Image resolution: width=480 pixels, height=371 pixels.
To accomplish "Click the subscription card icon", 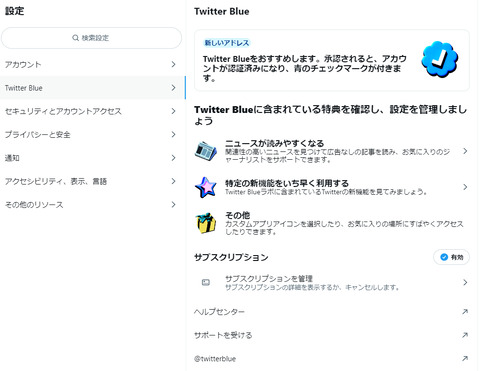I will [206, 282].
